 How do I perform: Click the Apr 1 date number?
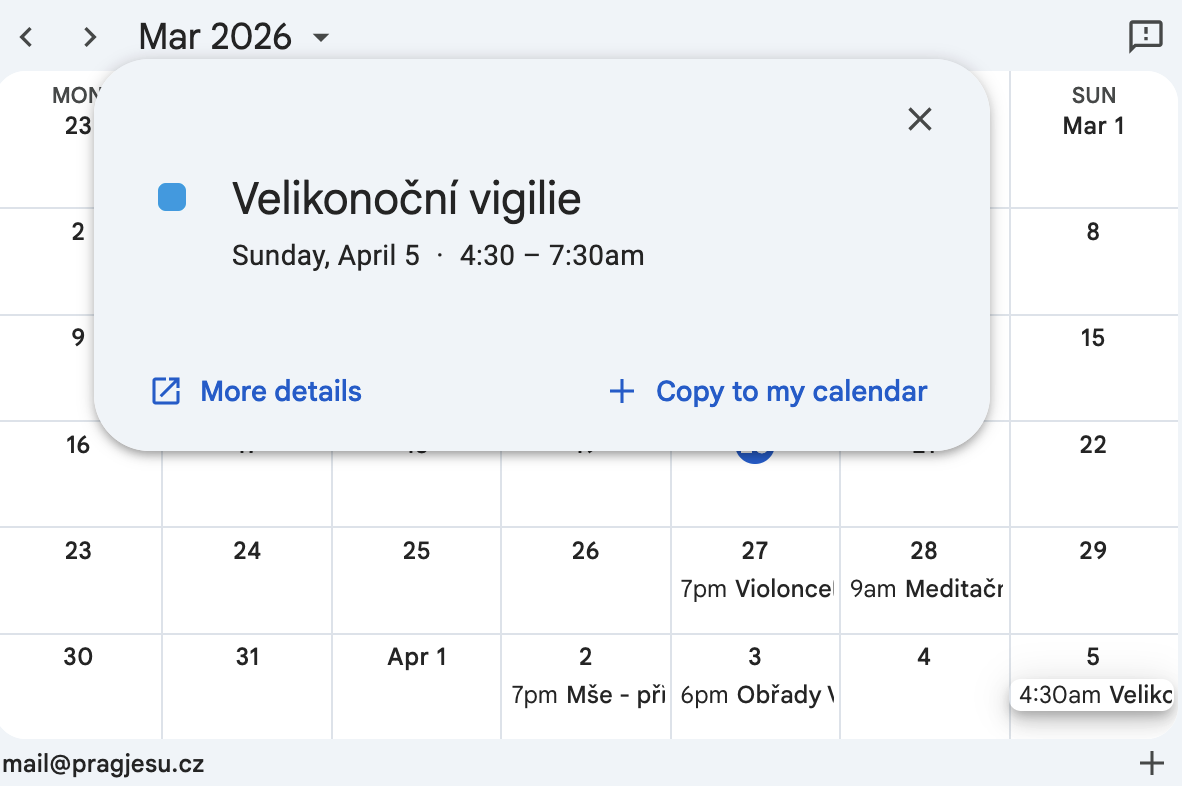(x=417, y=657)
